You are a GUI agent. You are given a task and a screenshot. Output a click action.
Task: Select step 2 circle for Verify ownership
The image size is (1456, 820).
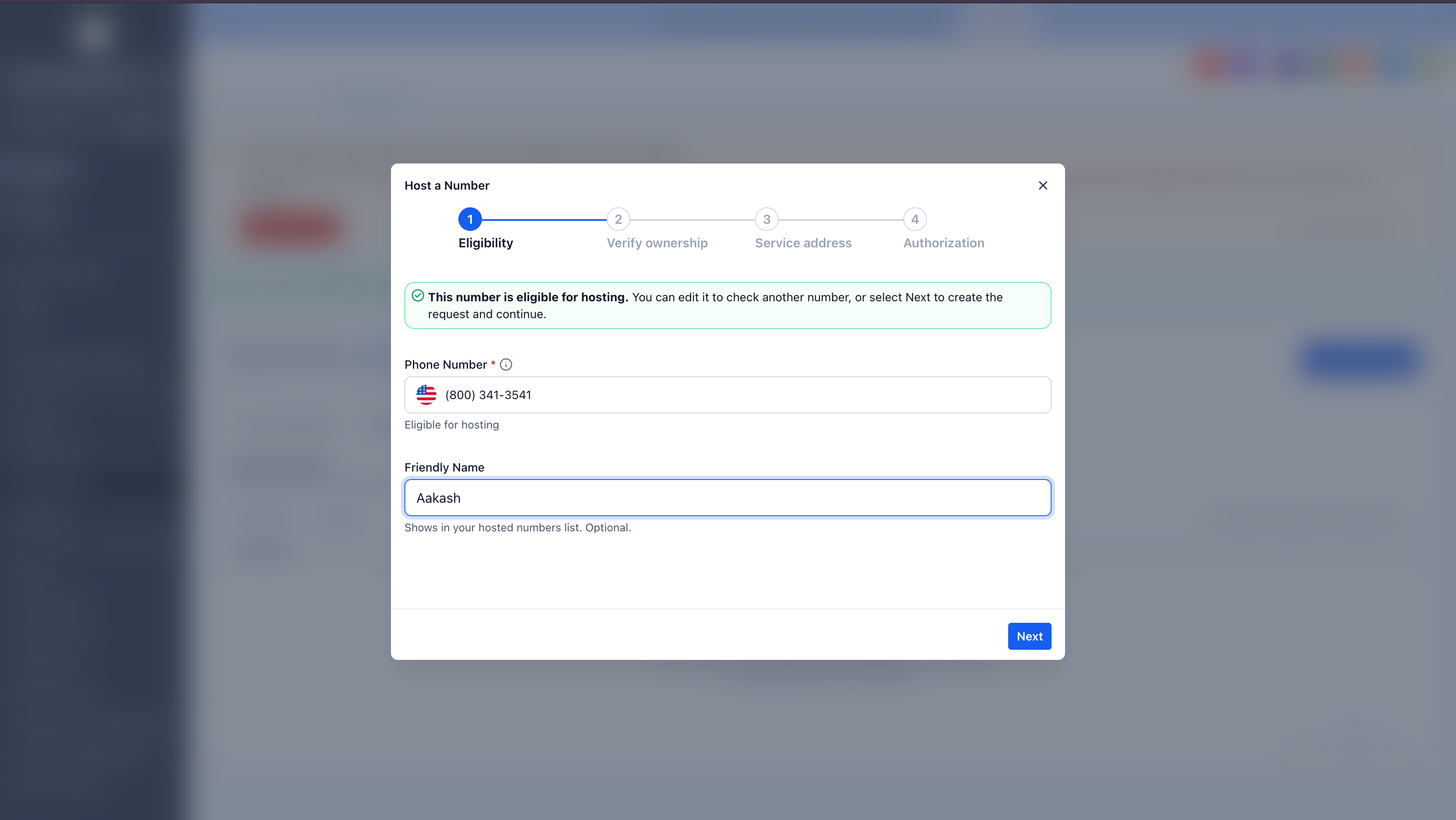[618, 220]
